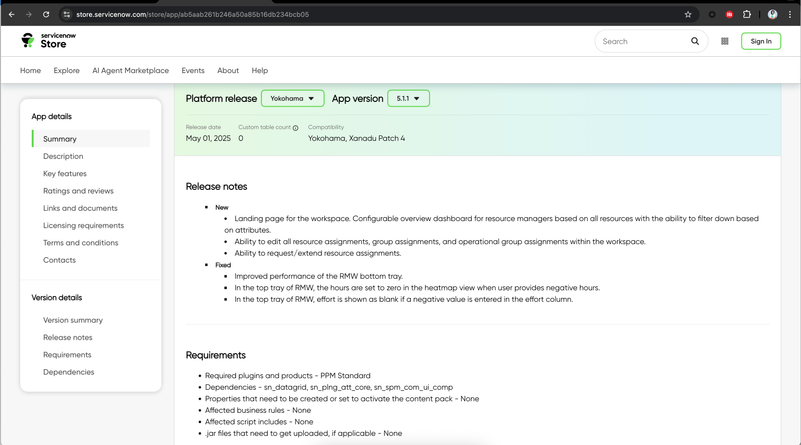Open the Platform release Yokohama dropdown
The height and width of the screenshot is (445, 801).
pyautogui.click(x=292, y=98)
